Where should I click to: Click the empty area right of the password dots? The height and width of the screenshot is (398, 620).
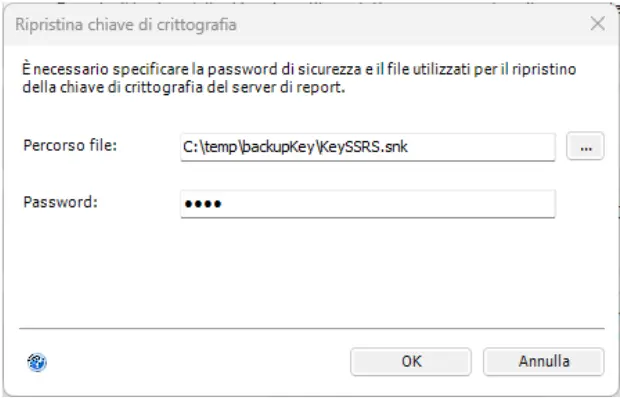point(388,204)
